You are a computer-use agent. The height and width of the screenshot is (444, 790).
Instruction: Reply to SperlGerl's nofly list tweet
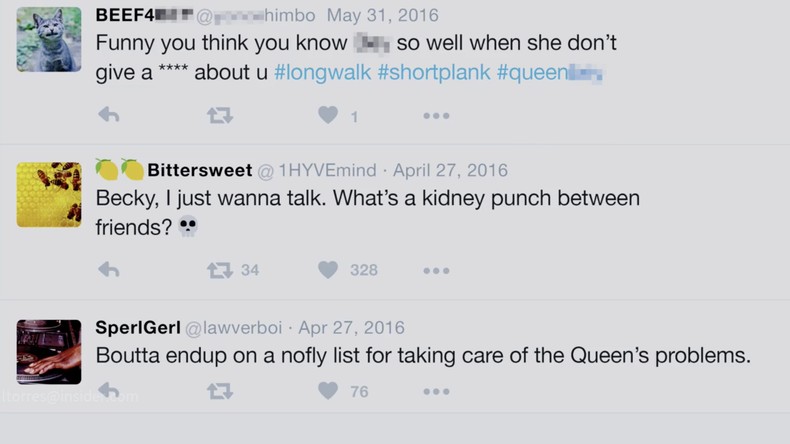click(x=109, y=391)
